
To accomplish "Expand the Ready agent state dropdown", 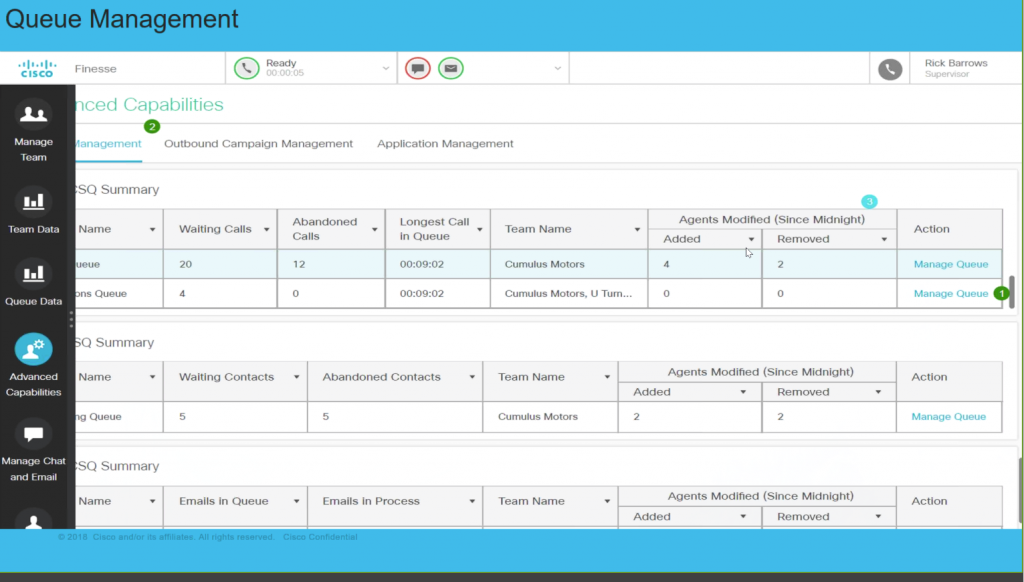I will point(385,68).
